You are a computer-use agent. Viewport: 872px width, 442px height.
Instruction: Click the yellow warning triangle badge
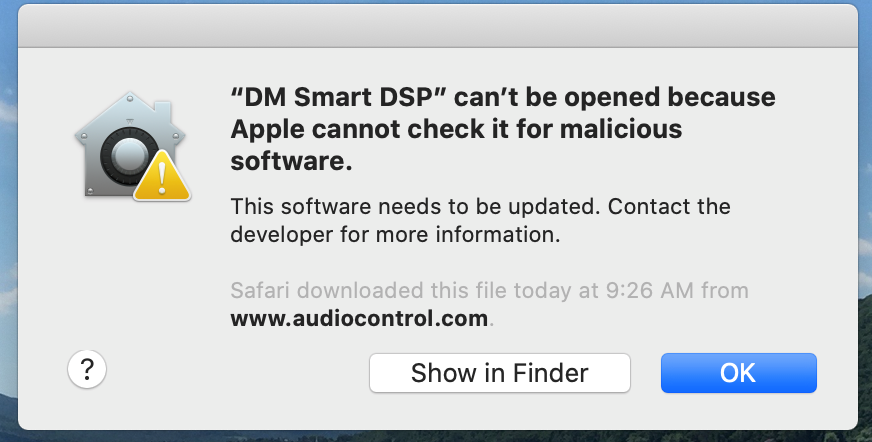pyautogui.click(x=162, y=177)
